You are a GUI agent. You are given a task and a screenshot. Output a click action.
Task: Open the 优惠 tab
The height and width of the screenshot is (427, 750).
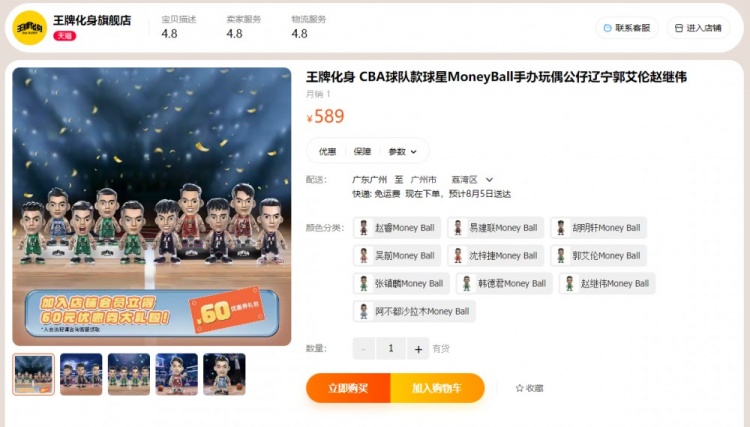click(327, 152)
